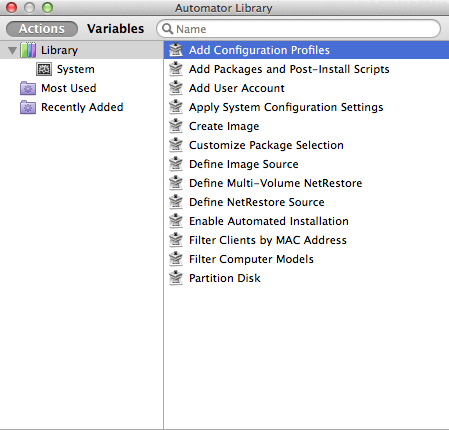Click the magnifying glass search icon
The width and height of the screenshot is (449, 430).
pyautogui.click(x=167, y=29)
